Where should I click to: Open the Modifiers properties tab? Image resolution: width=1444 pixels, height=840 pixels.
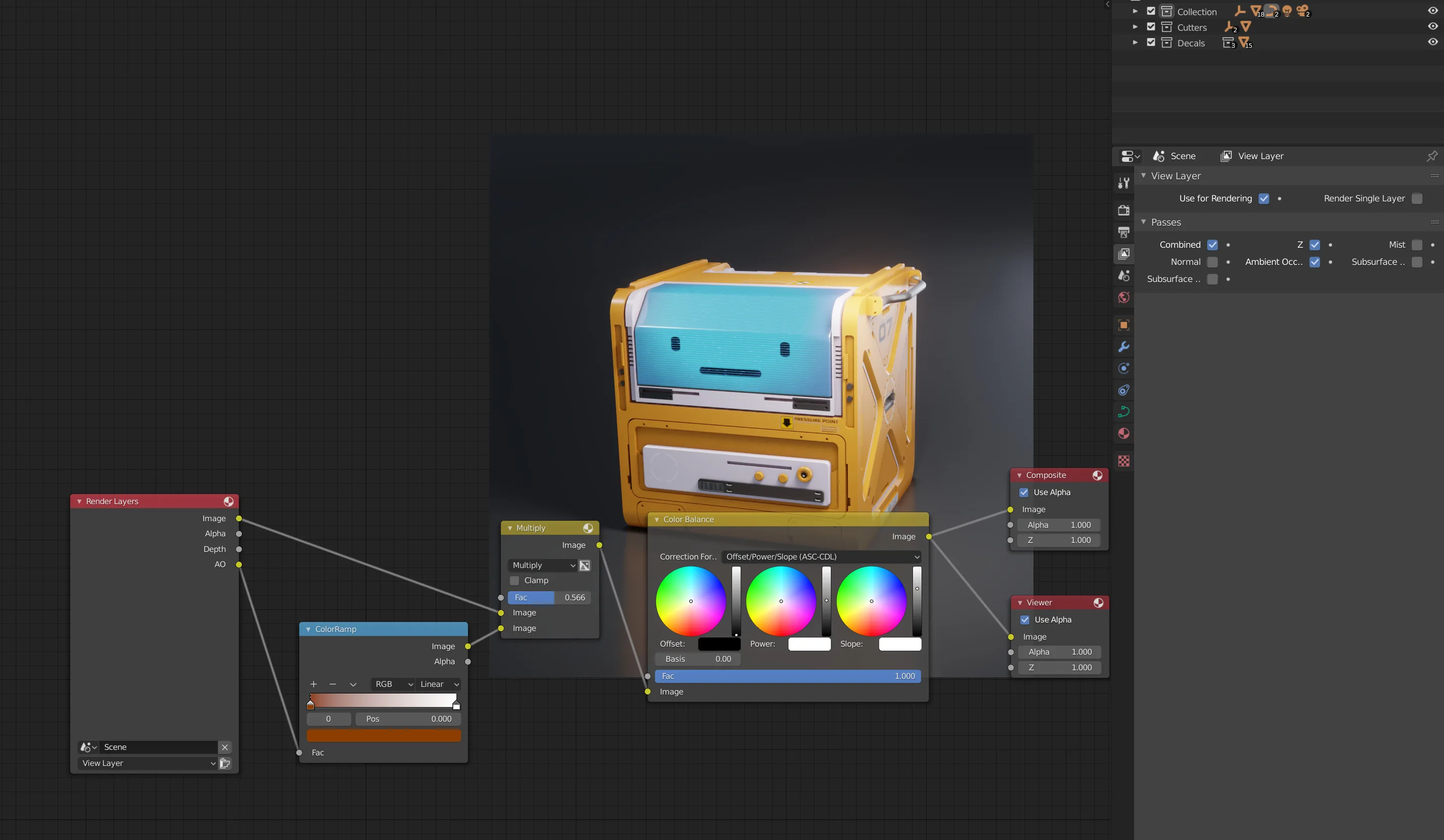tap(1123, 347)
